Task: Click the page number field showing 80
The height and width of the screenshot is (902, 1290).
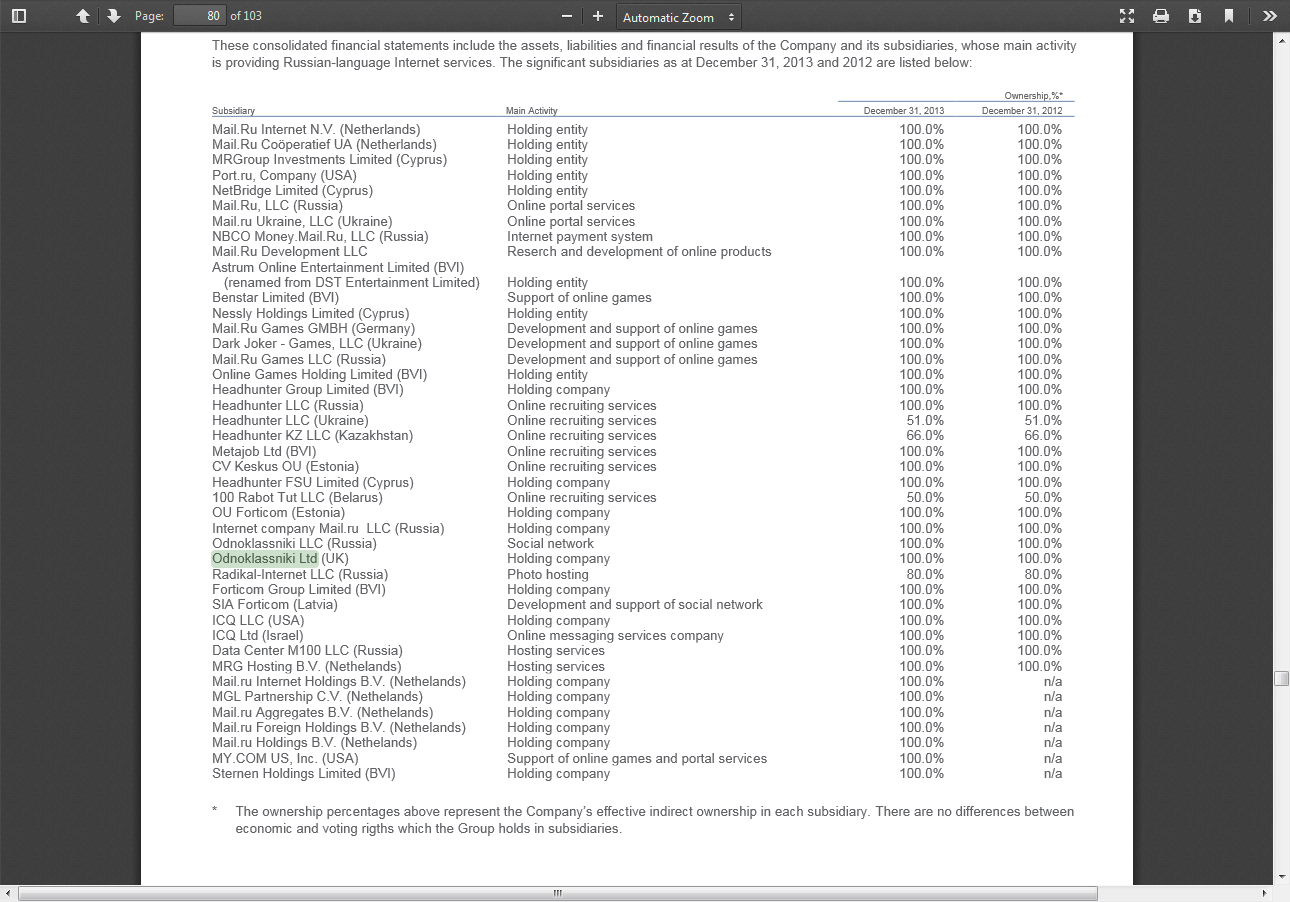Action: coord(199,16)
